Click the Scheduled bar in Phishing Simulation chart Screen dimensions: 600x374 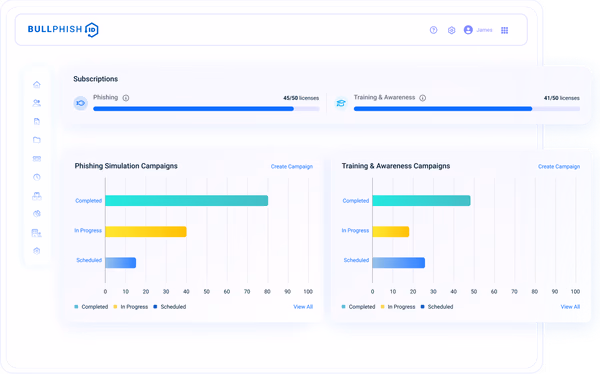click(121, 263)
